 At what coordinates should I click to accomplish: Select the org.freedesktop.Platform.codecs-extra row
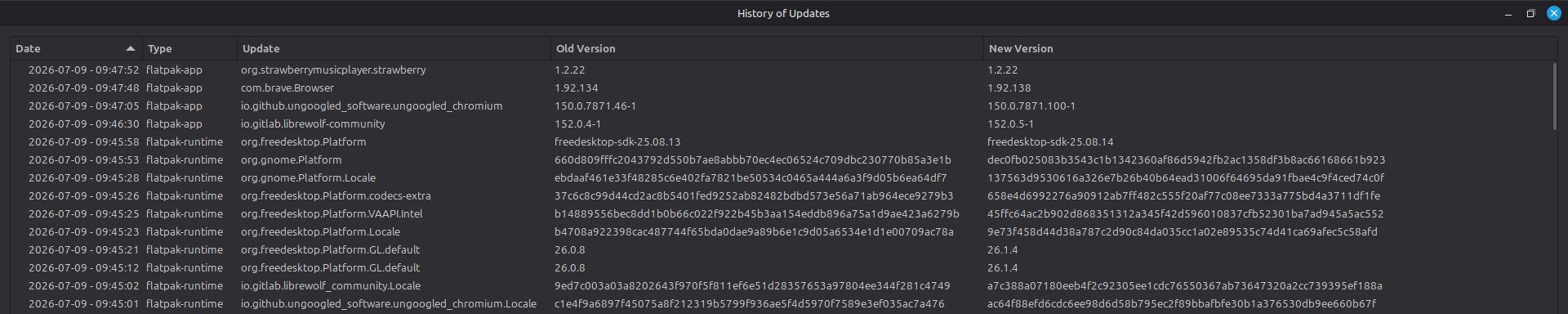coord(780,195)
